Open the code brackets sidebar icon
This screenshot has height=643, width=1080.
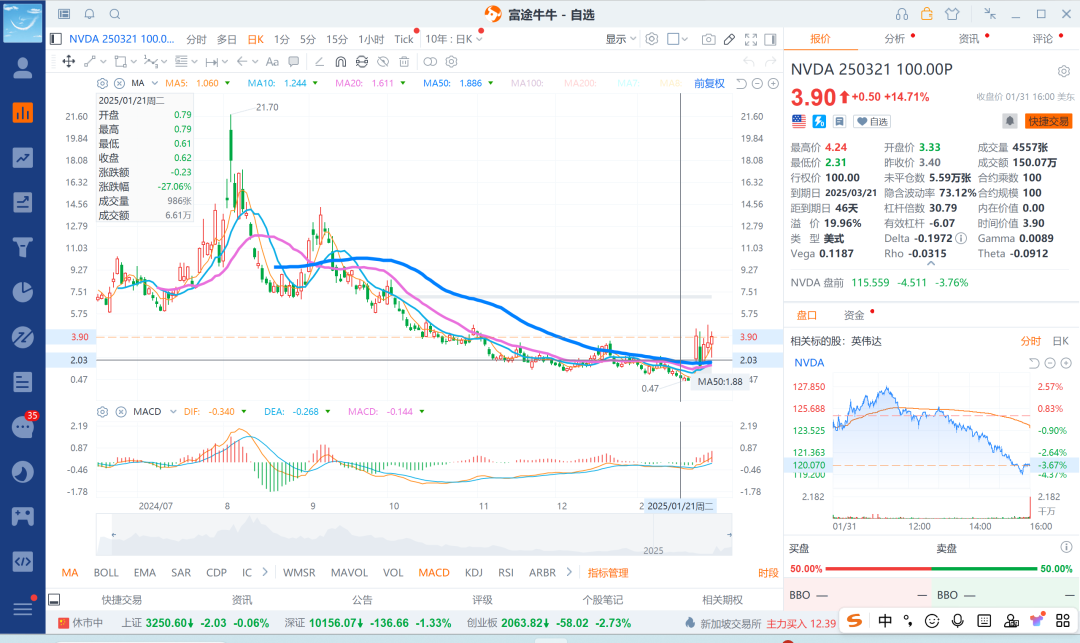tap(23, 561)
